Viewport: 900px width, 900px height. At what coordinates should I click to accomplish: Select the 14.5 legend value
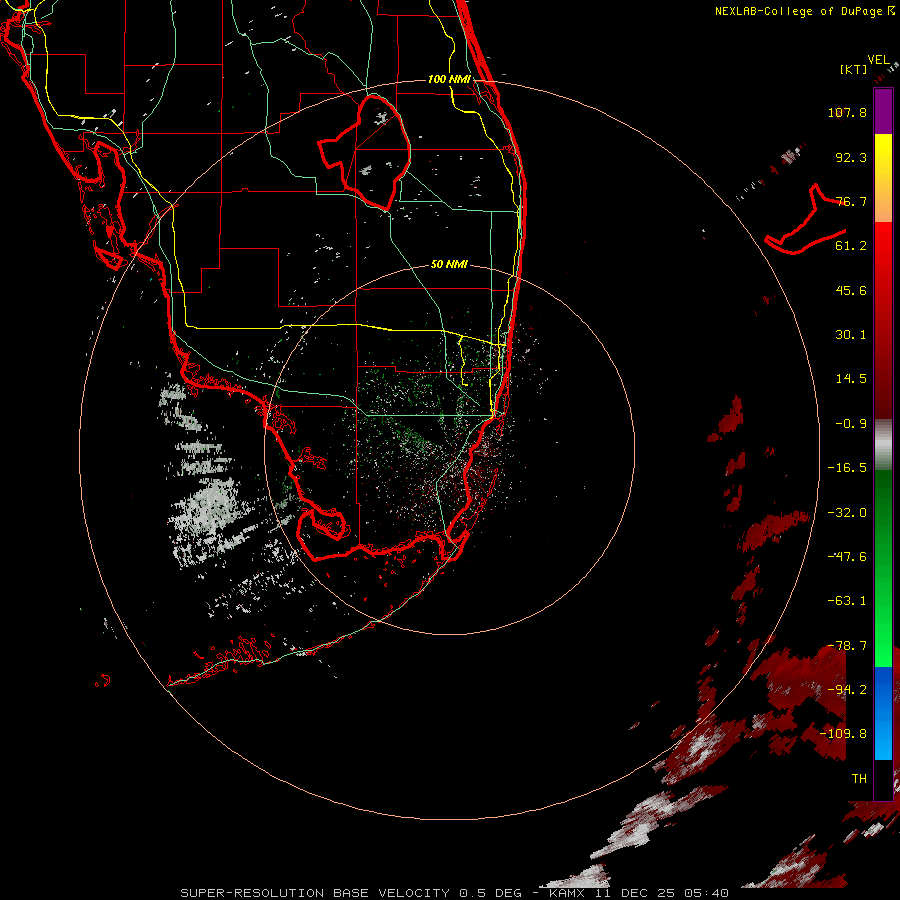851,379
